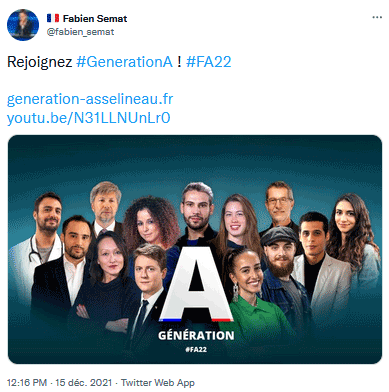Click Fabien Semat's profile avatar
This screenshot has height=392, width=389.
[23, 25]
